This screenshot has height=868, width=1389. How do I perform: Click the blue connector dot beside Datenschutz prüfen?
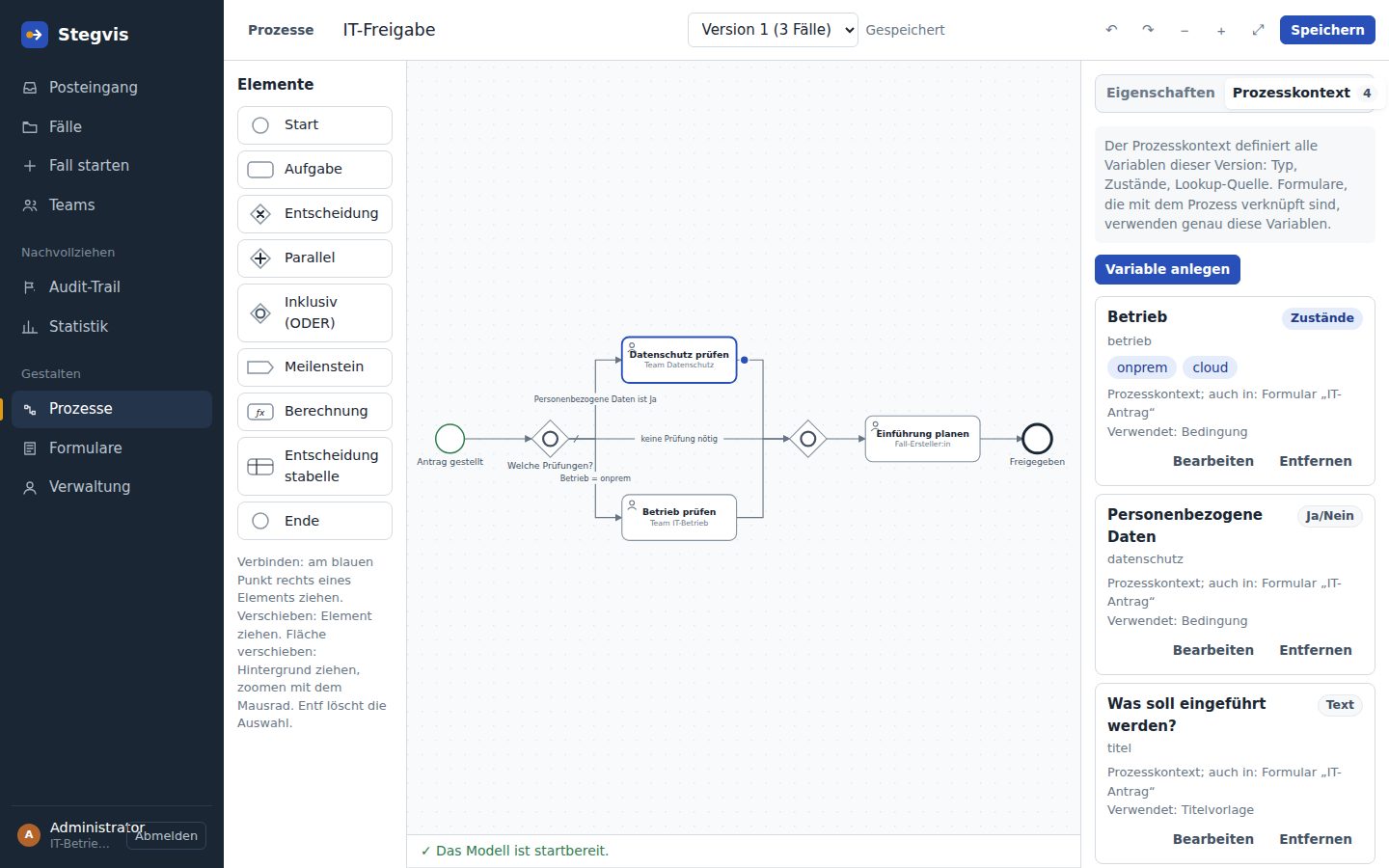(744, 360)
